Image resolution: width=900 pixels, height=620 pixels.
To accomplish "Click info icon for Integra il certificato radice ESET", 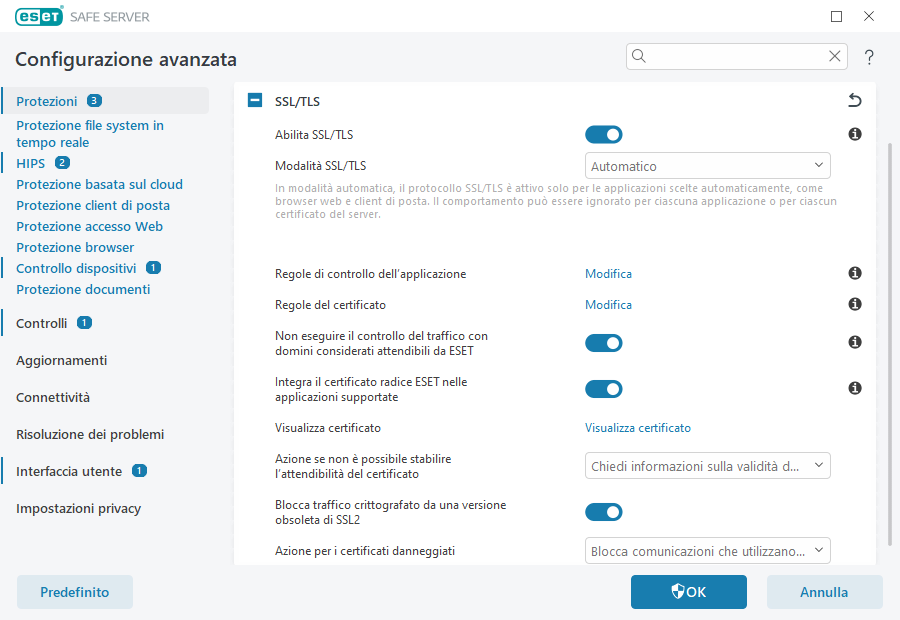I will 854,388.
